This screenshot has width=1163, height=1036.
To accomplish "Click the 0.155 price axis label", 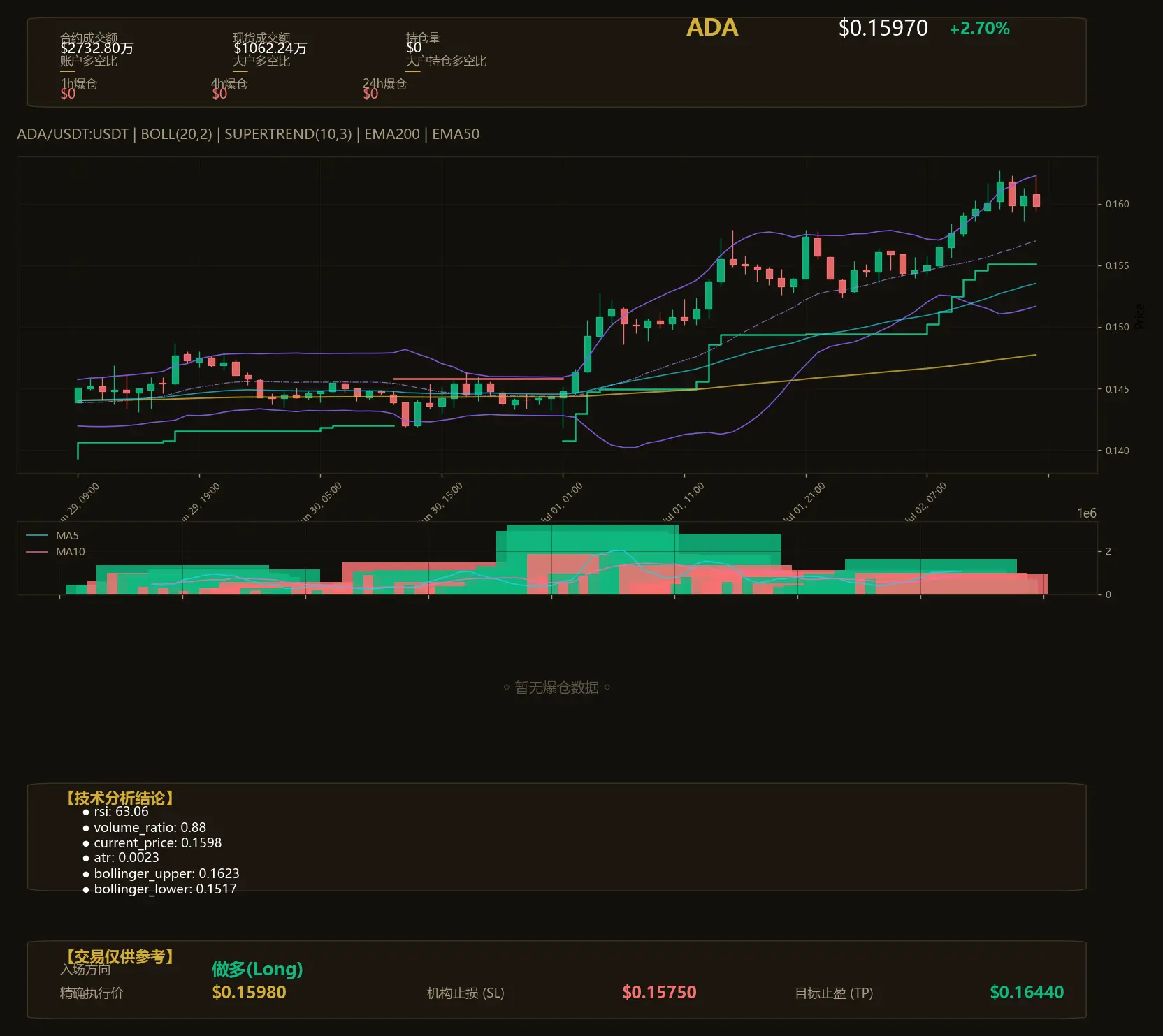I will pos(1117,265).
